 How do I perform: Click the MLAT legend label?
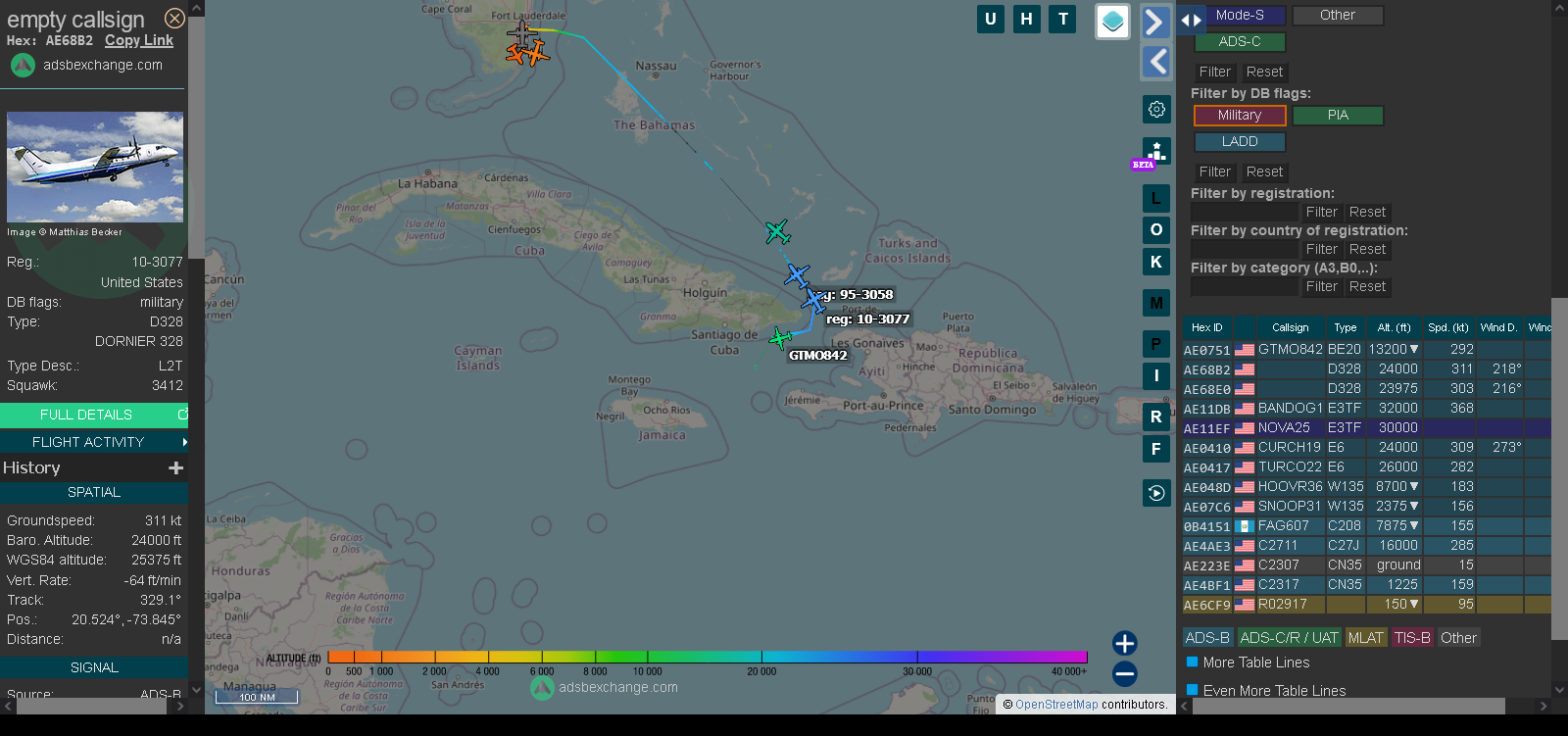(x=1365, y=638)
